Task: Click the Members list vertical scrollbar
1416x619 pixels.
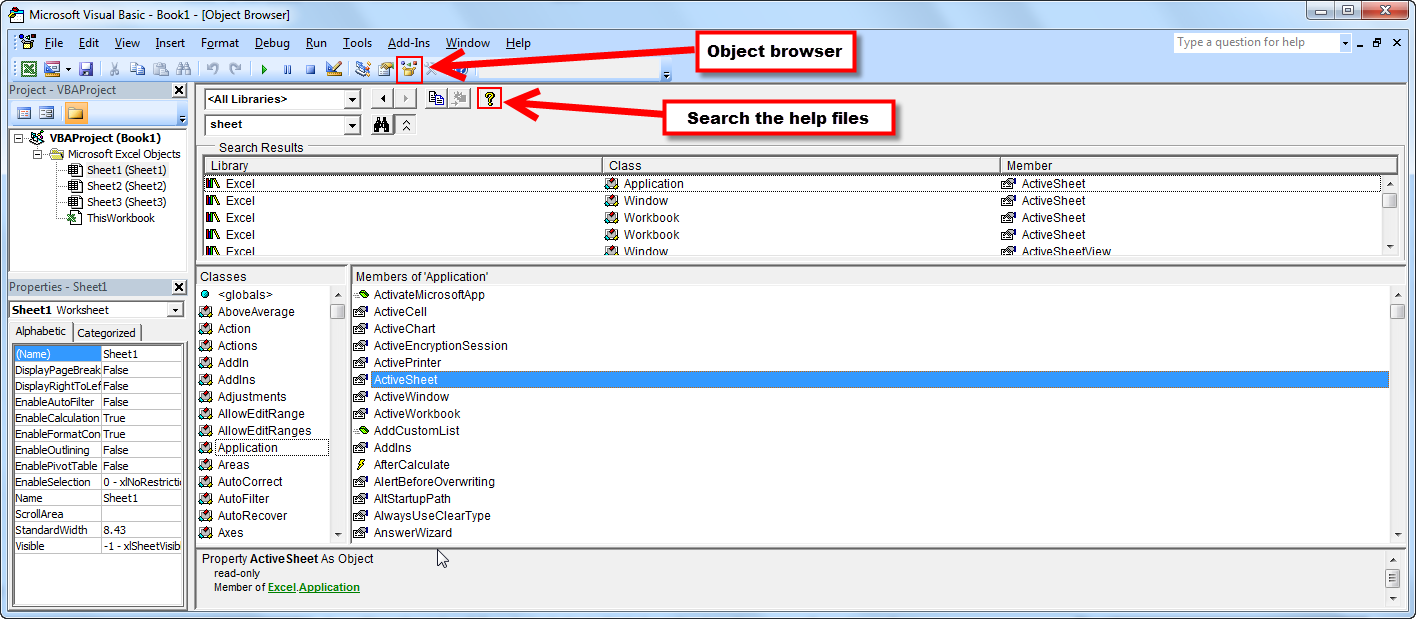Action: coord(1397,414)
